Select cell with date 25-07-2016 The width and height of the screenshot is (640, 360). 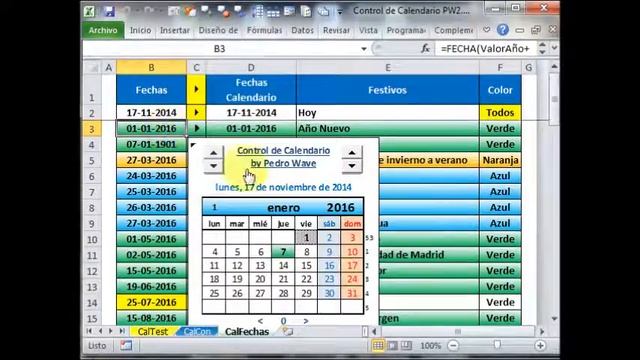tap(151, 302)
